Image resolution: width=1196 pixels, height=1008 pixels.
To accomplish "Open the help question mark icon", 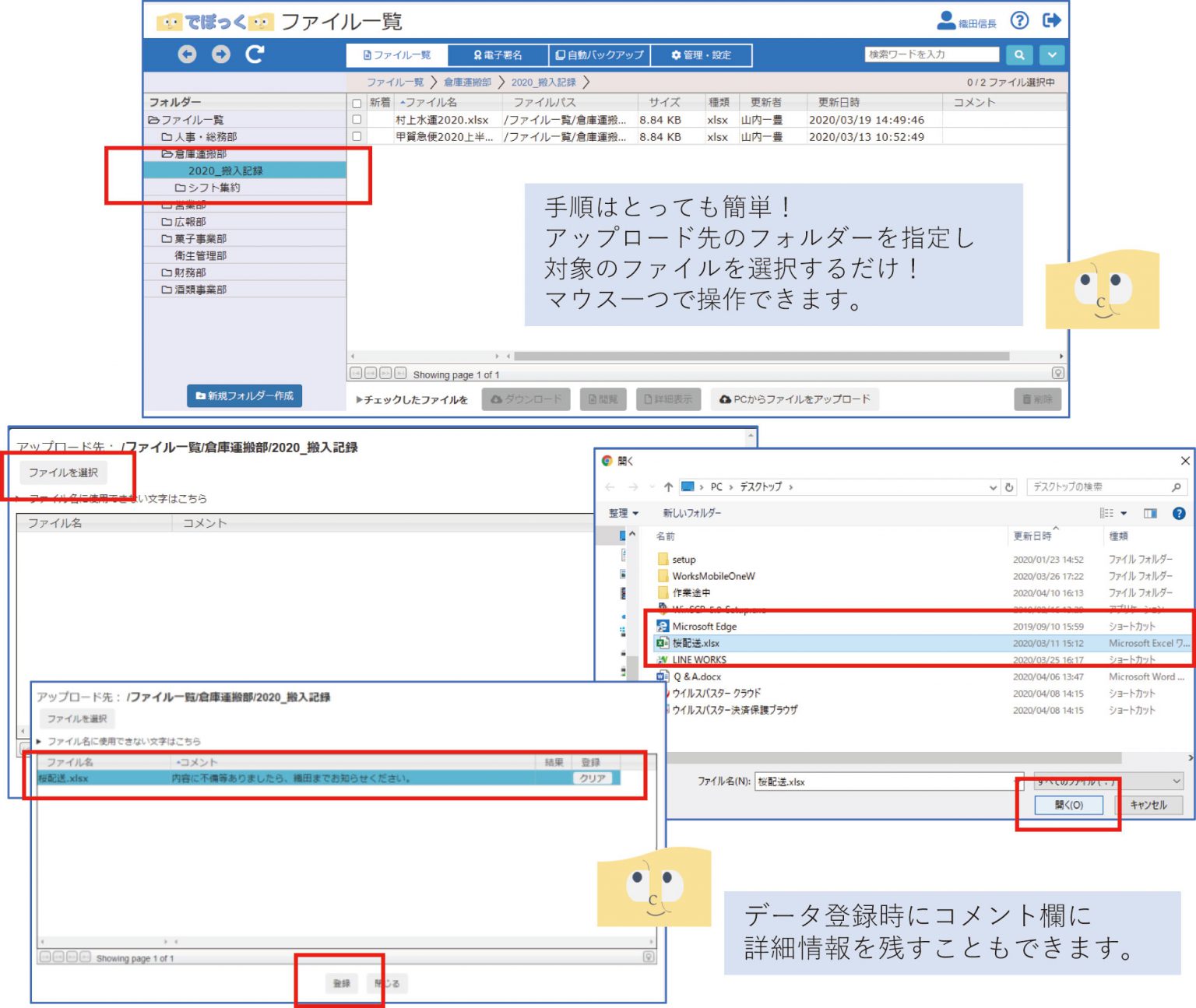I will (x=1020, y=20).
